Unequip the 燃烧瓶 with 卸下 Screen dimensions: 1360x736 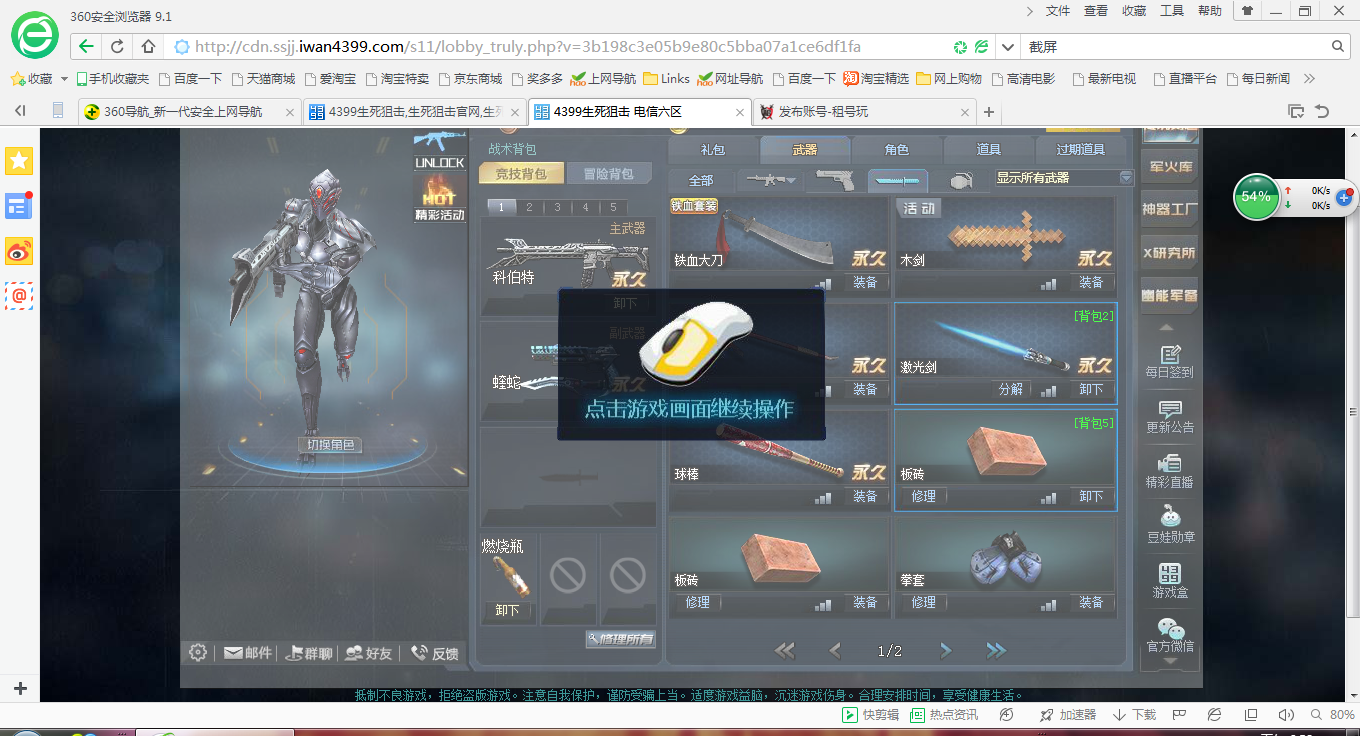click(x=507, y=610)
